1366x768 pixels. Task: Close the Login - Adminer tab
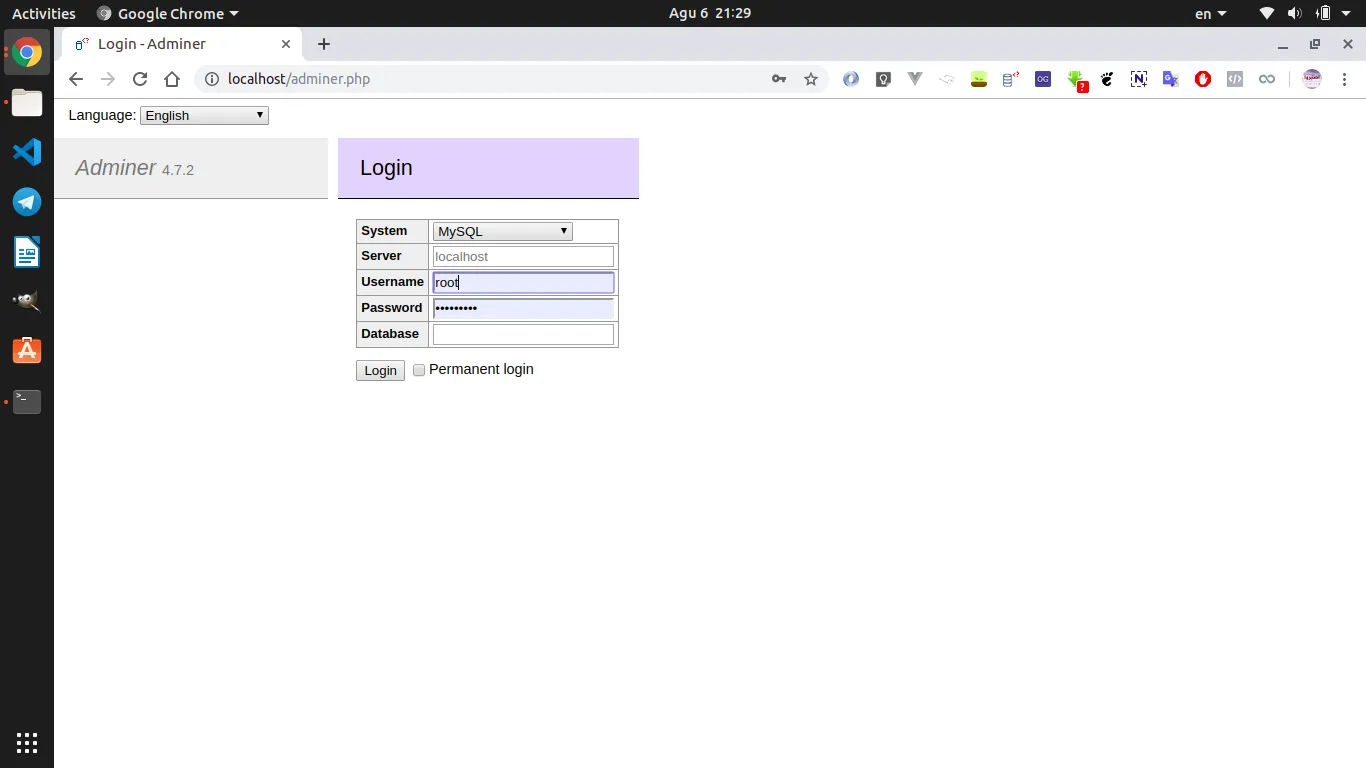coord(286,44)
